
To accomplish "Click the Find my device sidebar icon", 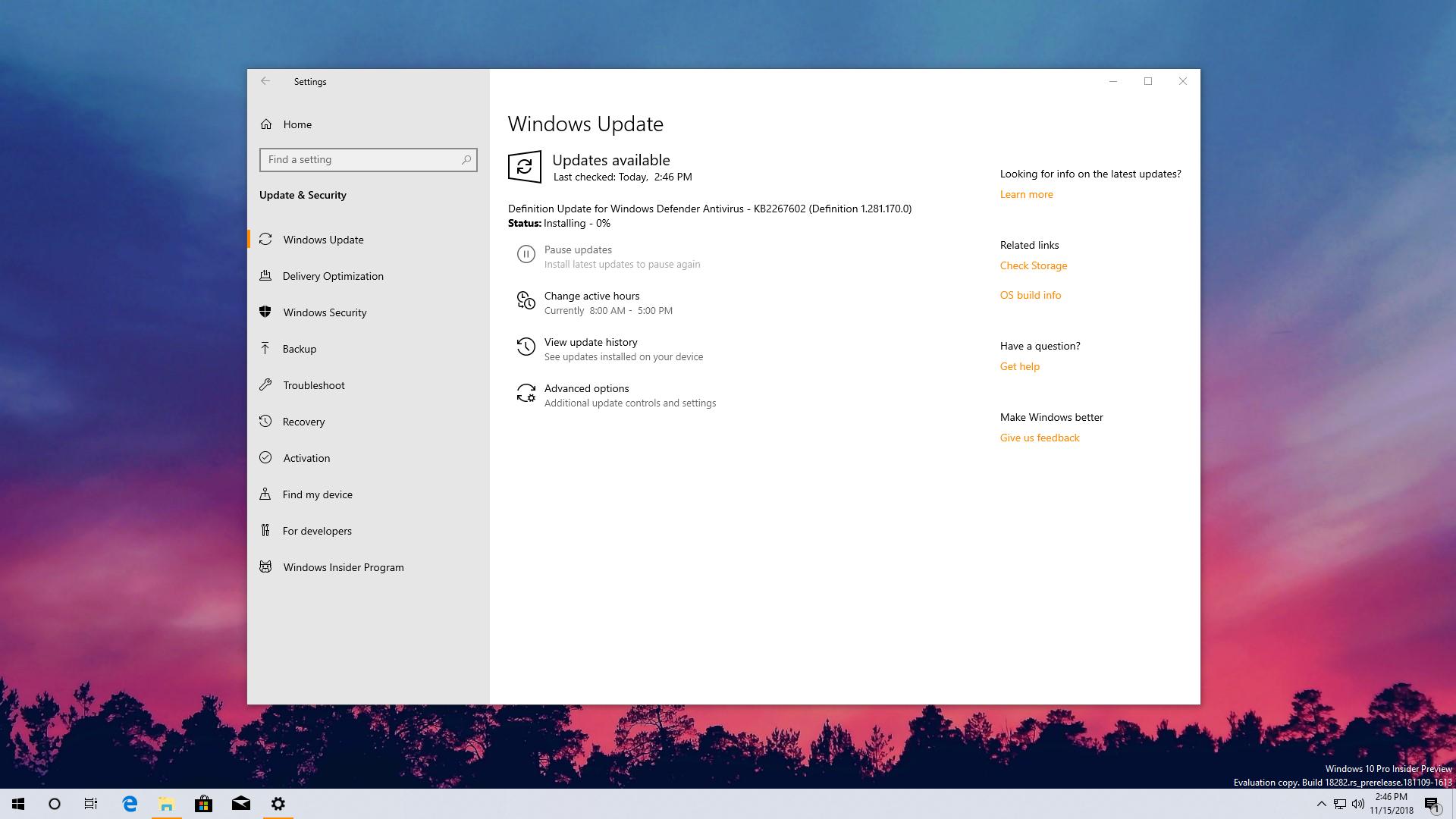I will coord(265,494).
